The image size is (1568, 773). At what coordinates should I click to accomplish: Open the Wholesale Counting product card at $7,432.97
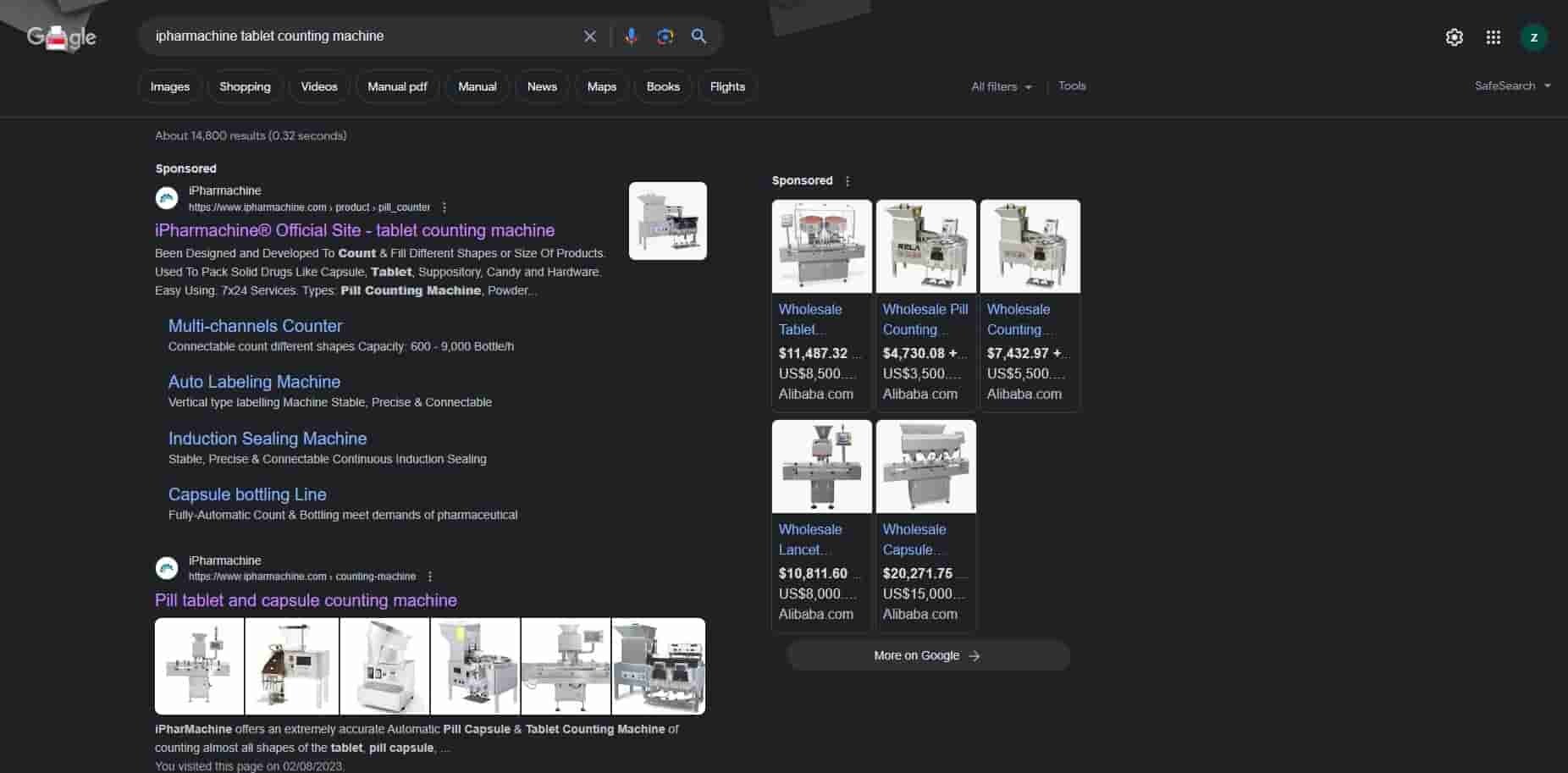coord(1030,306)
